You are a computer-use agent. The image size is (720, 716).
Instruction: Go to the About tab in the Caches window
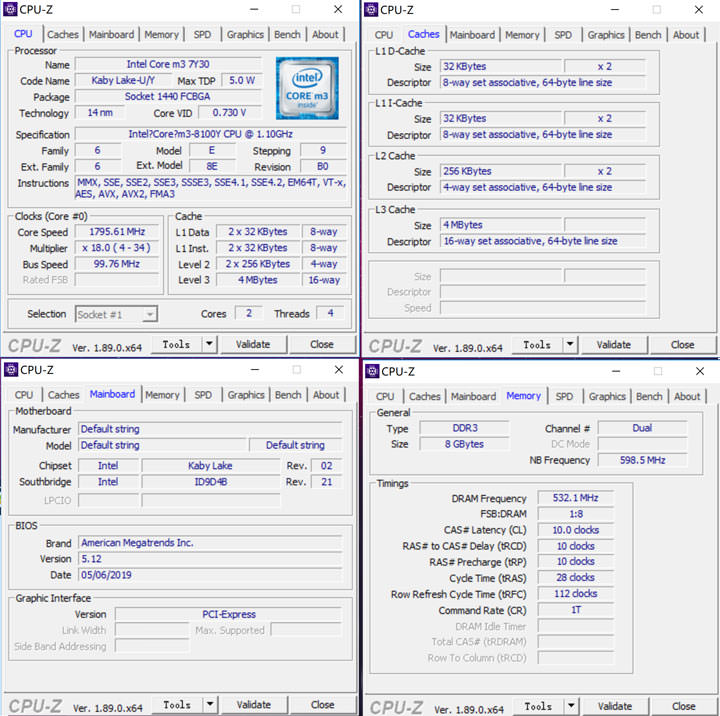pos(686,35)
